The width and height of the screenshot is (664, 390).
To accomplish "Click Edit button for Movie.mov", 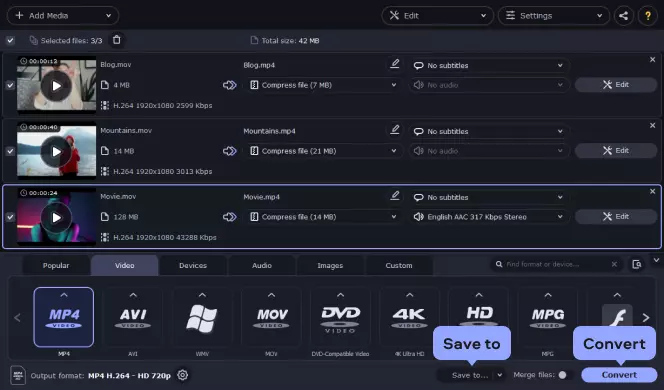I will (616, 217).
